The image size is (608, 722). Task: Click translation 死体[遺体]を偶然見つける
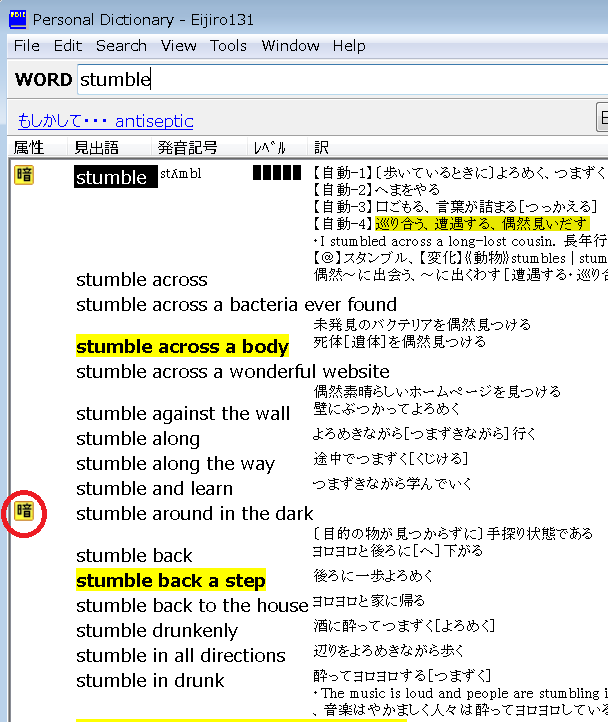(400, 342)
